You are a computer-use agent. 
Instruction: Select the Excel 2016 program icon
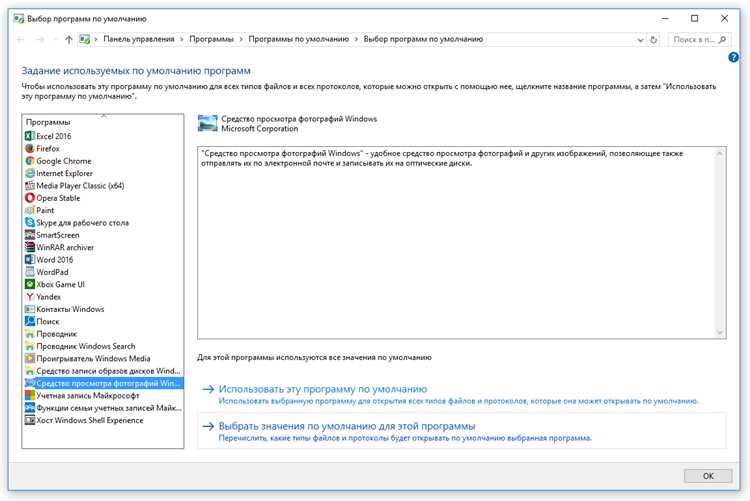tap(30, 136)
